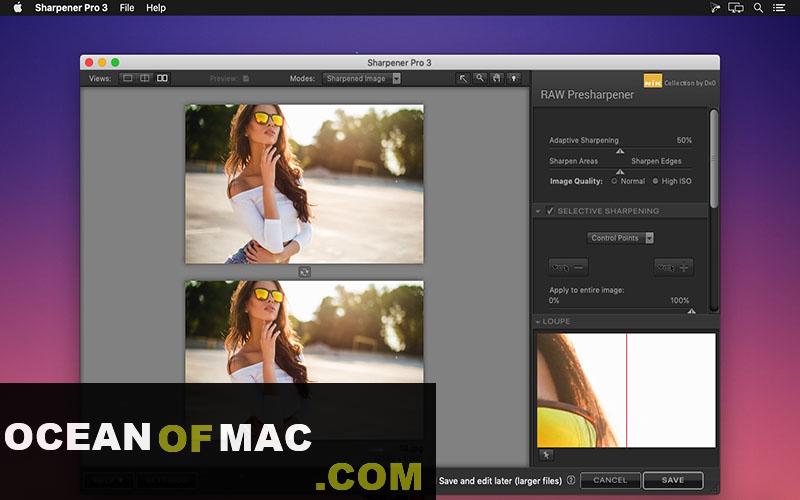Collapse the Selective Sharpening section

click(538, 211)
